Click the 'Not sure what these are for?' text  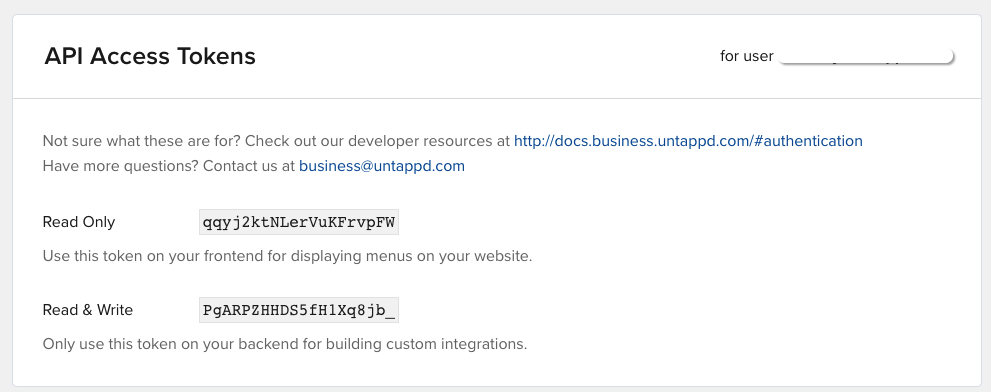tap(142, 140)
